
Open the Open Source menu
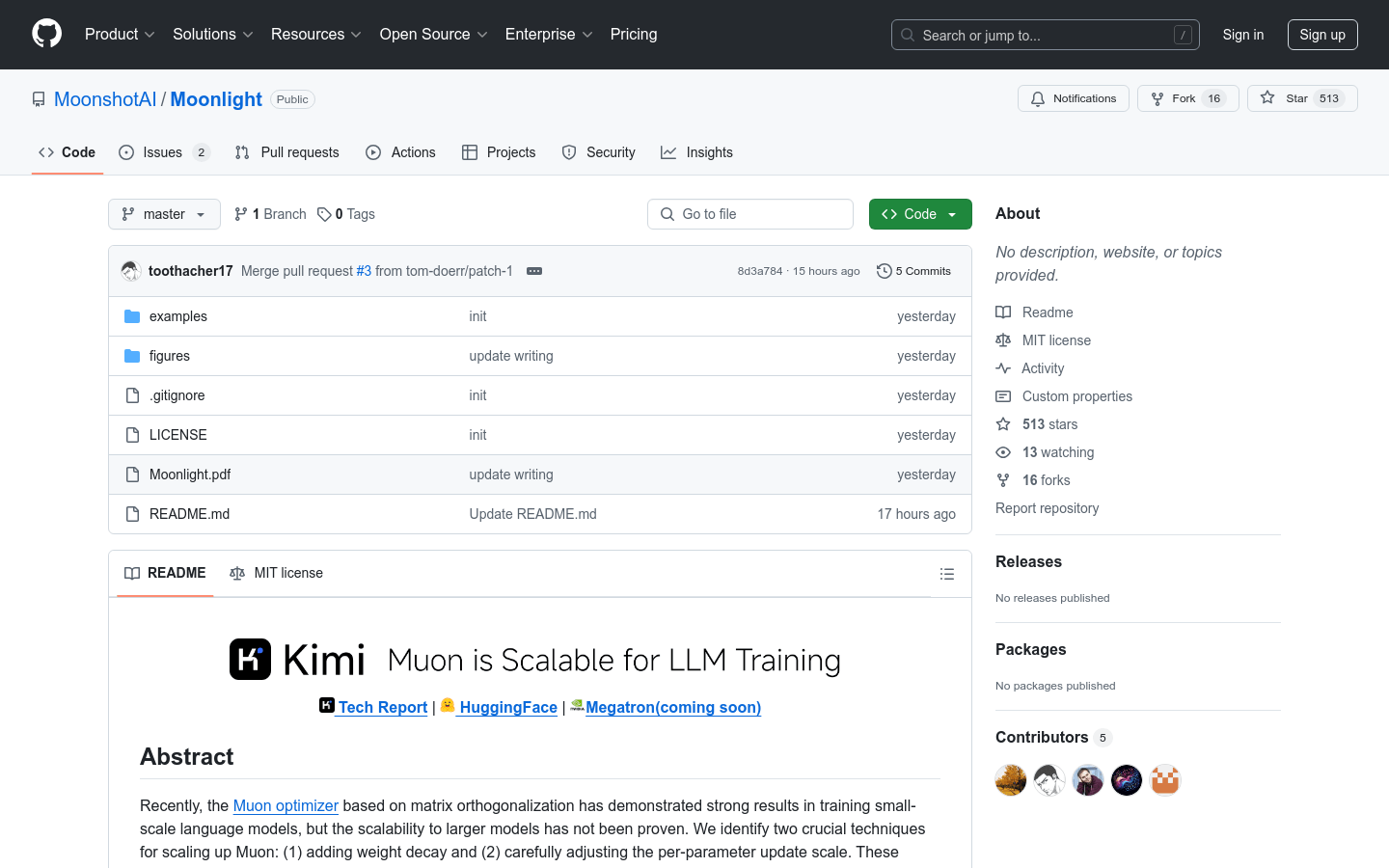[x=434, y=35]
